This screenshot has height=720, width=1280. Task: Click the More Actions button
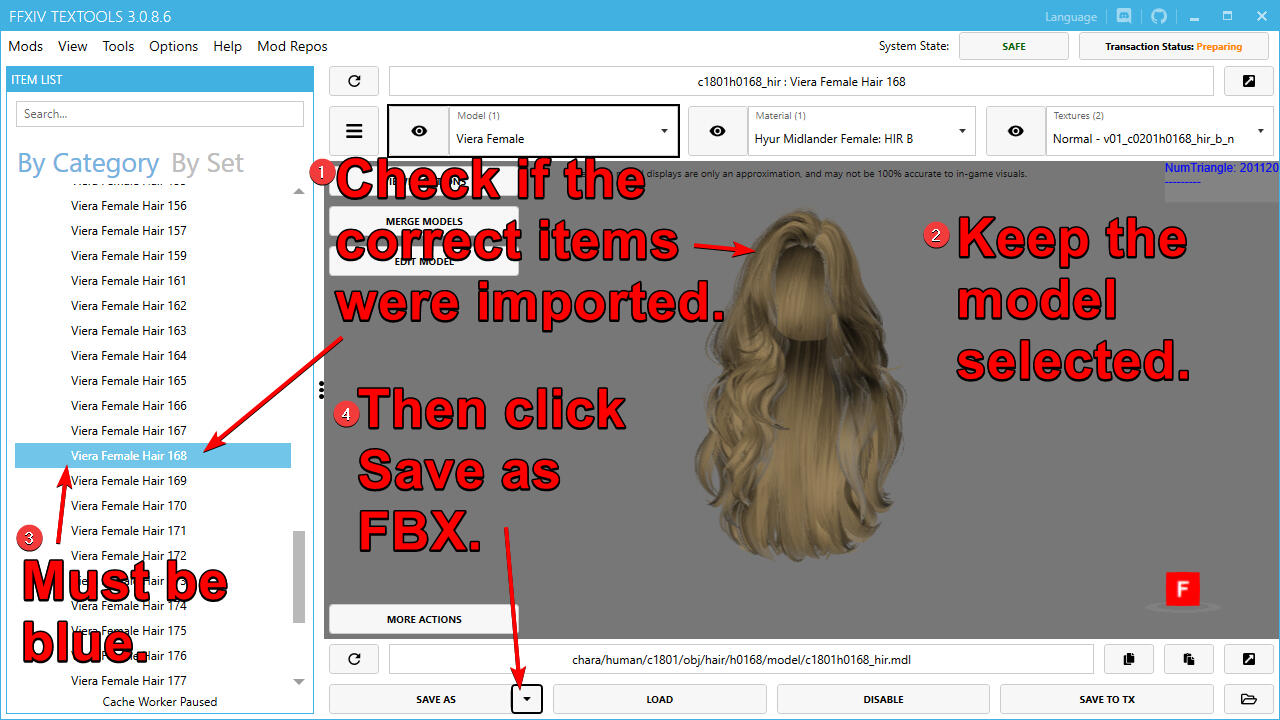pos(424,619)
